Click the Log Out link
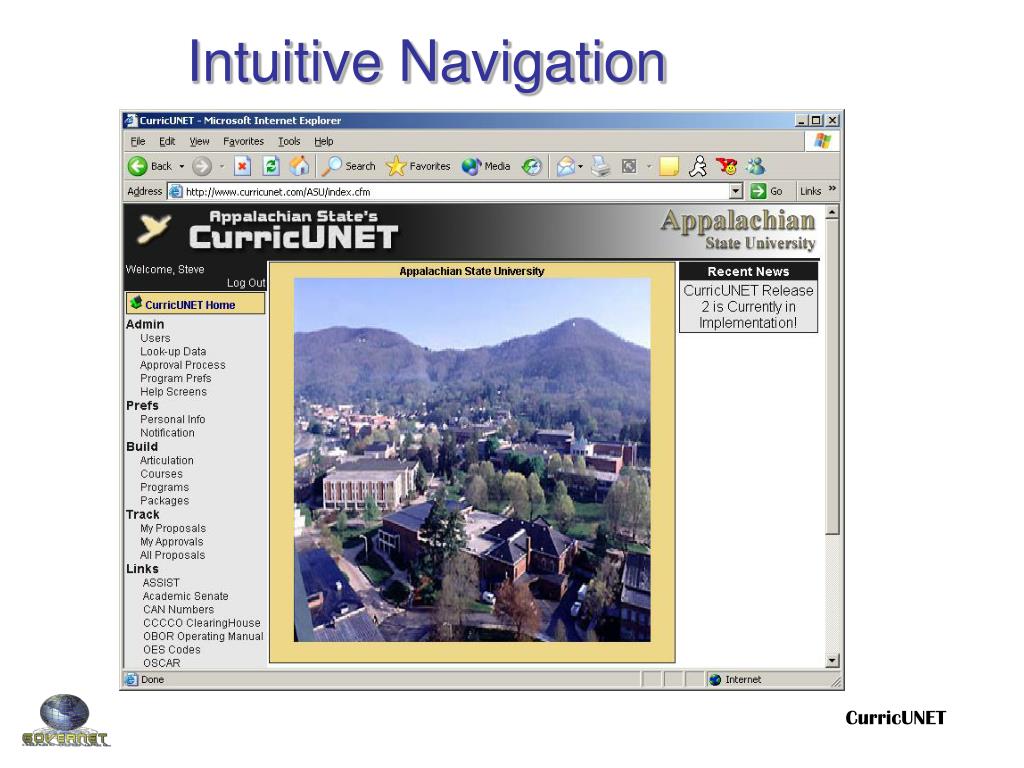The height and width of the screenshot is (768, 1024). [246, 283]
